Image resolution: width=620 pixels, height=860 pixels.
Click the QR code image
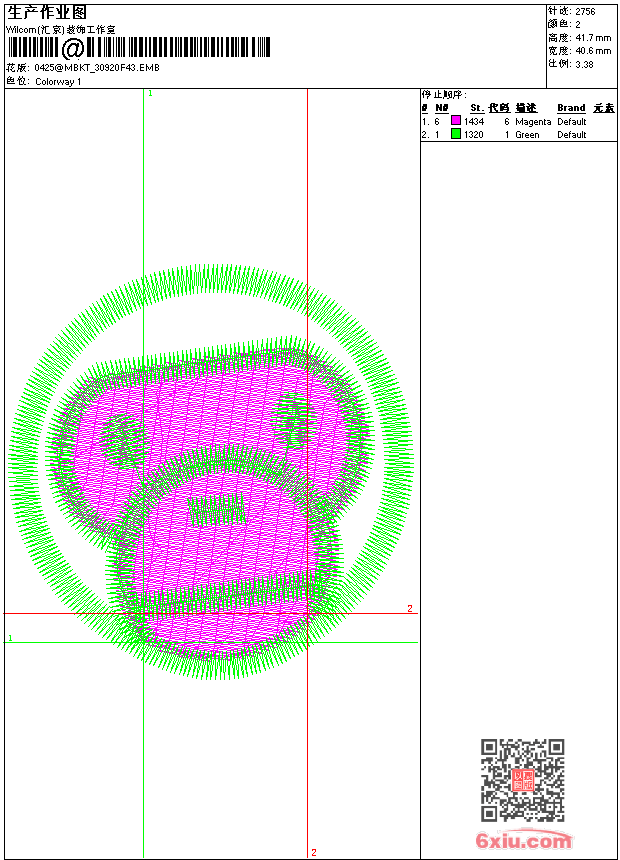coord(522,780)
